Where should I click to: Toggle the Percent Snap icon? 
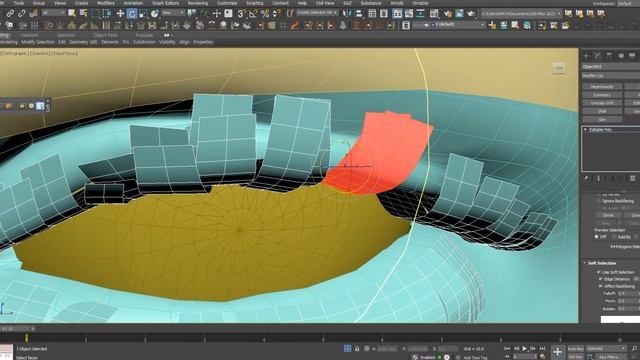(x=265, y=13)
